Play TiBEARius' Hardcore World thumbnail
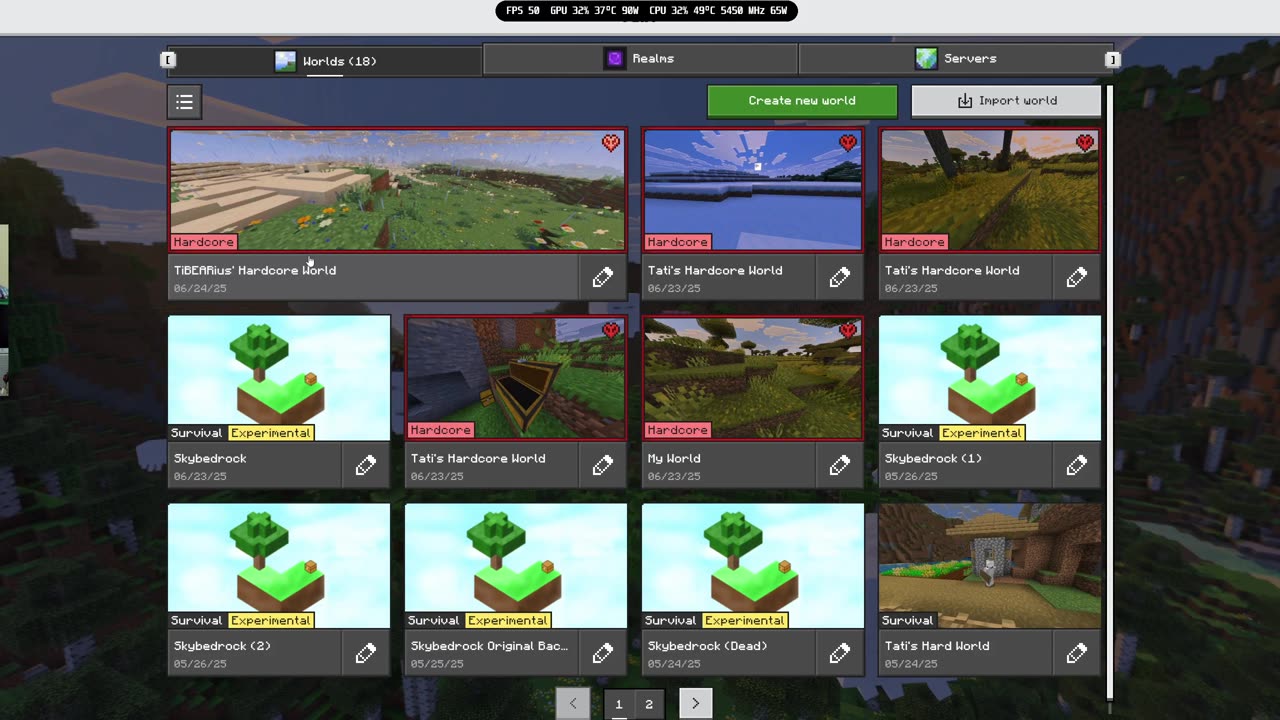The height and width of the screenshot is (720, 1280). pyautogui.click(x=397, y=190)
